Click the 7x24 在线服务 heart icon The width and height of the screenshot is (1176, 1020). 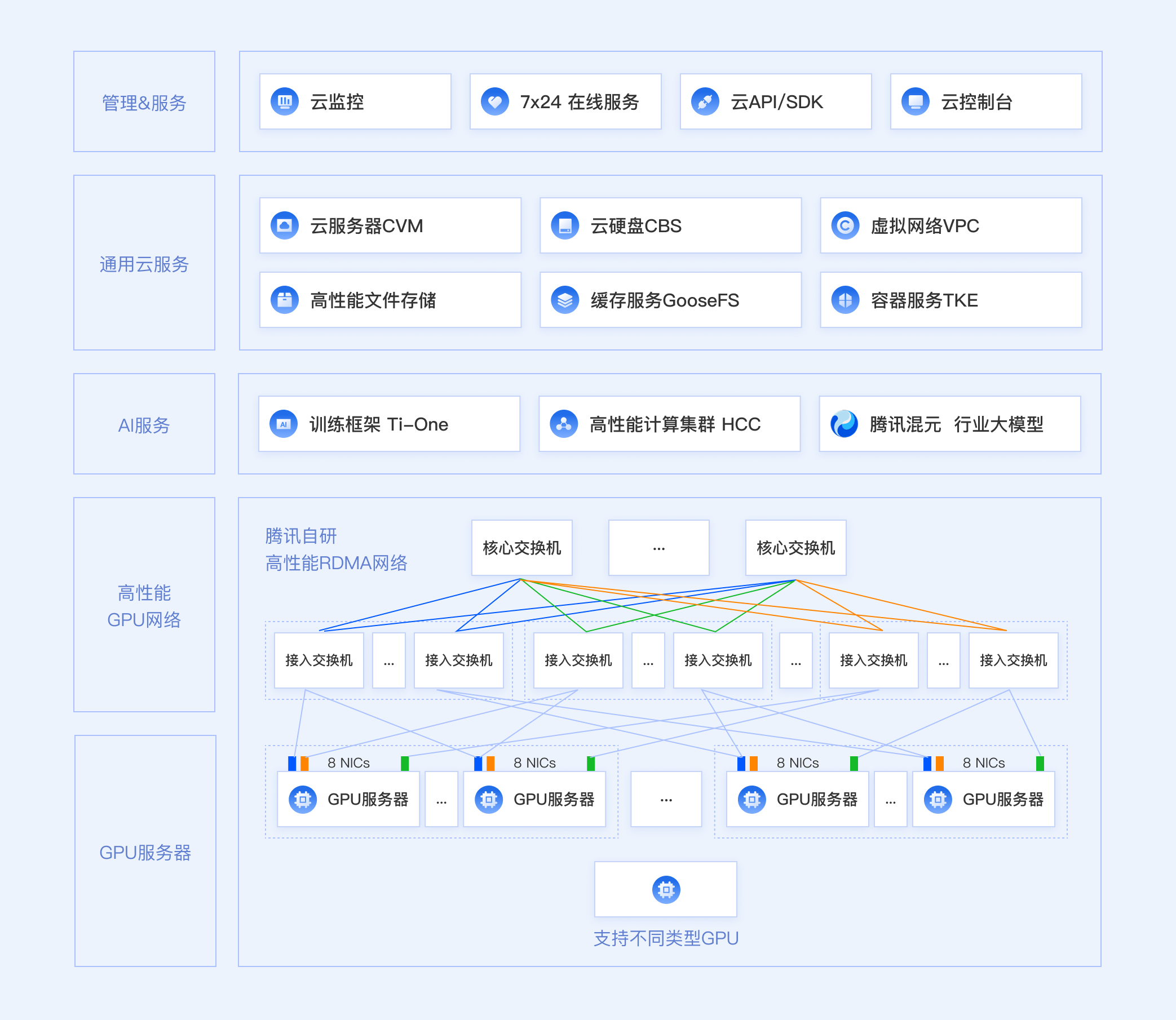tap(494, 101)
